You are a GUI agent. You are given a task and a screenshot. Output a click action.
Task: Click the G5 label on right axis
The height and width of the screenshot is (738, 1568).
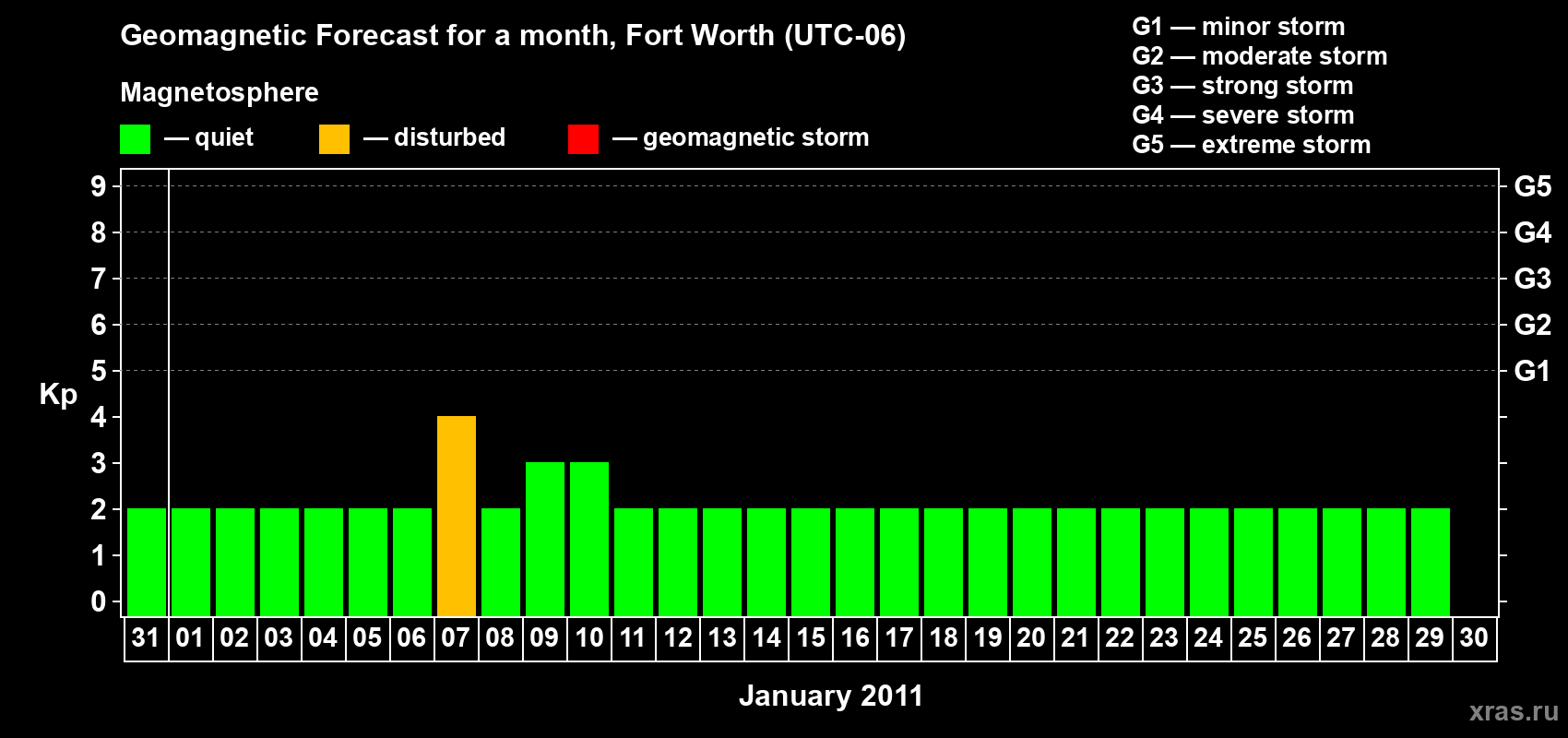pyautogui.click(x=1533, y=186)
